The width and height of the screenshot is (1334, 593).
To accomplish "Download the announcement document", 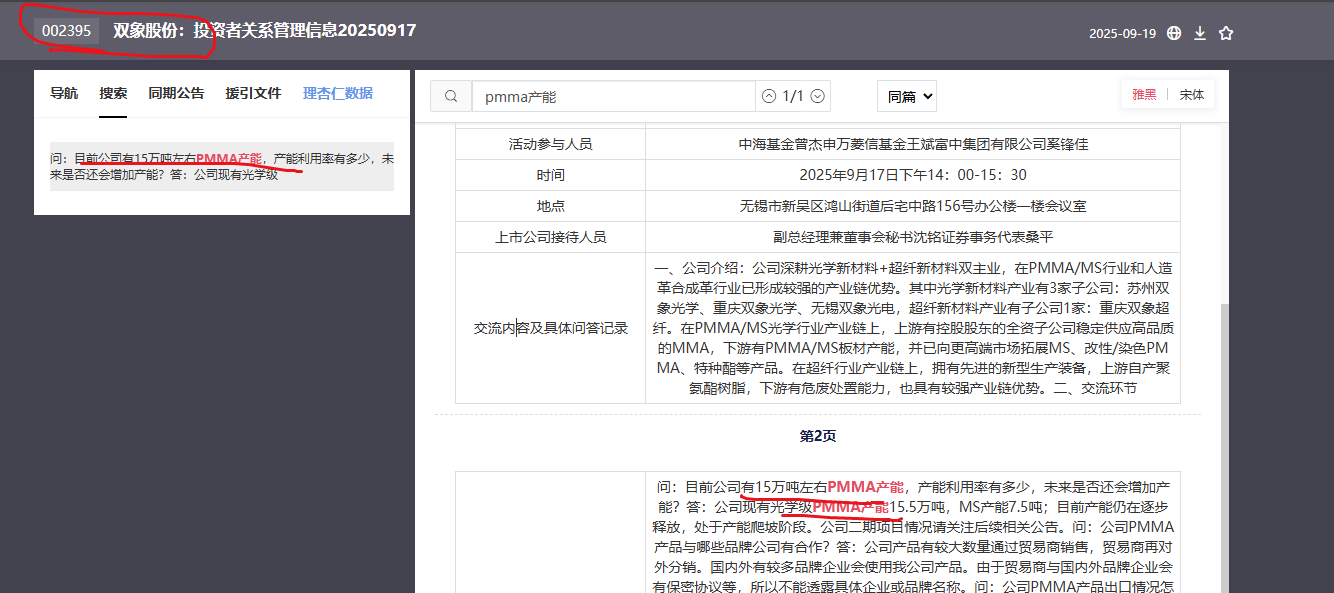I will 1200,33.
